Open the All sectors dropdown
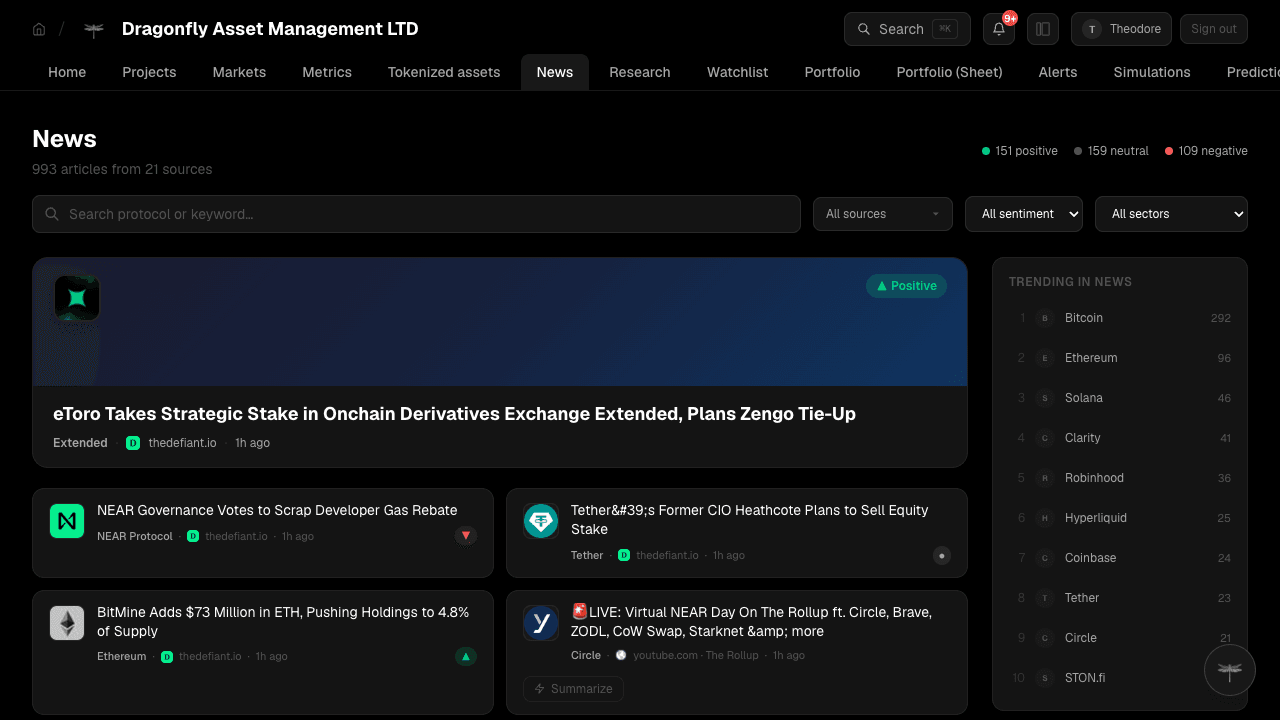The height and width of the screenshot is (720, 1280). point(1172,214)
